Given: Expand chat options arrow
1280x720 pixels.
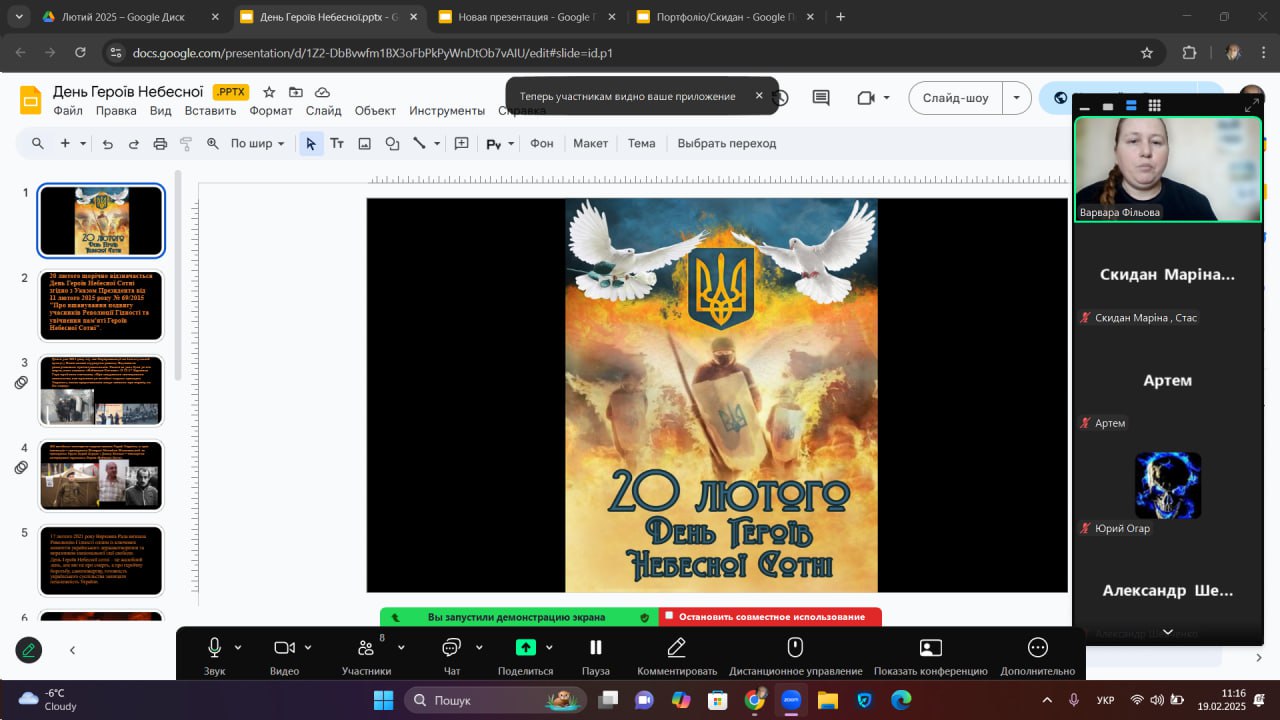Looking at the screenshot, I should coord(479,647).
